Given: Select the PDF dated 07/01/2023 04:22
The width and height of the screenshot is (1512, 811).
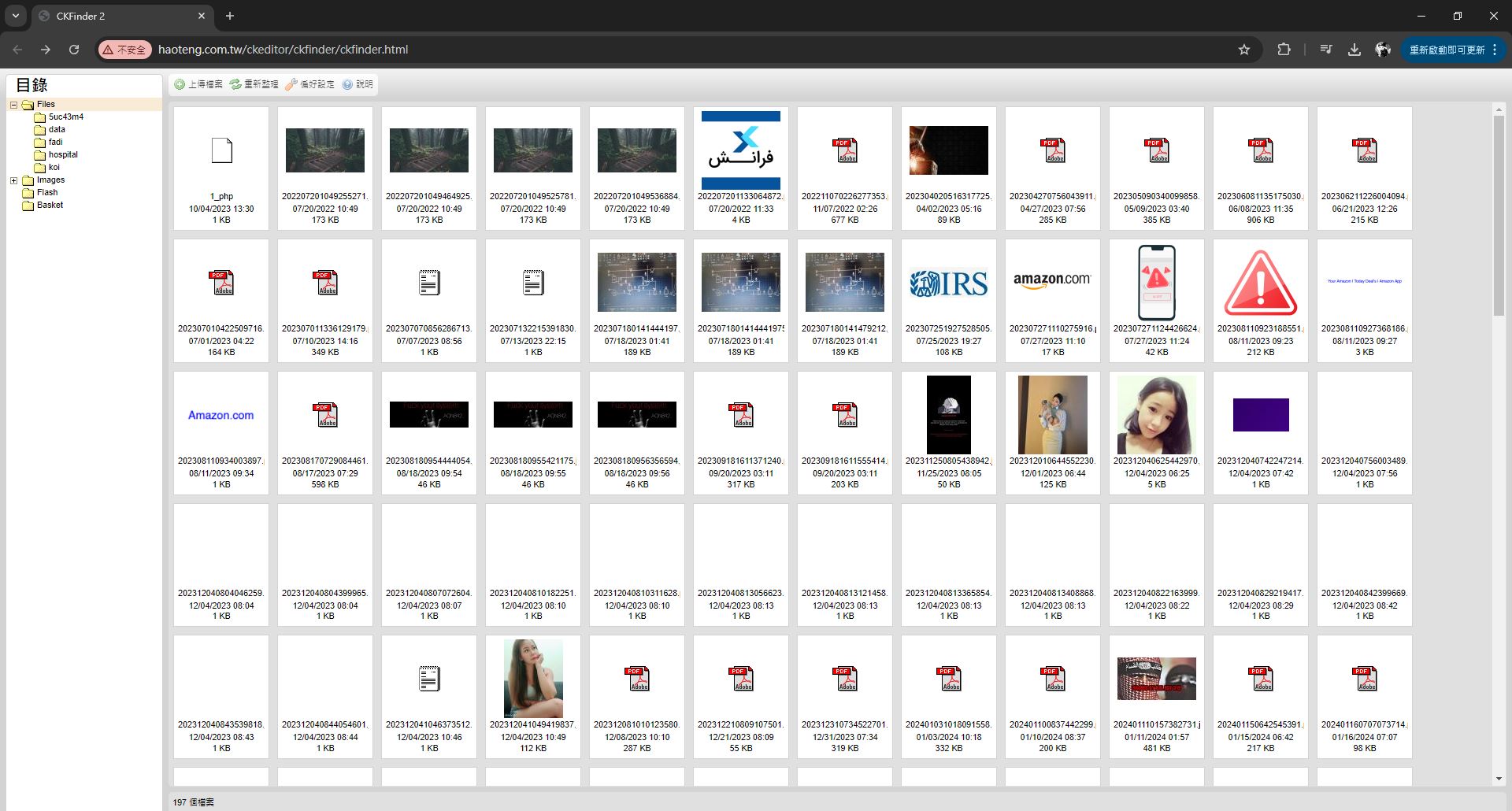Looking at the screenshot, I should coord(221,283).
